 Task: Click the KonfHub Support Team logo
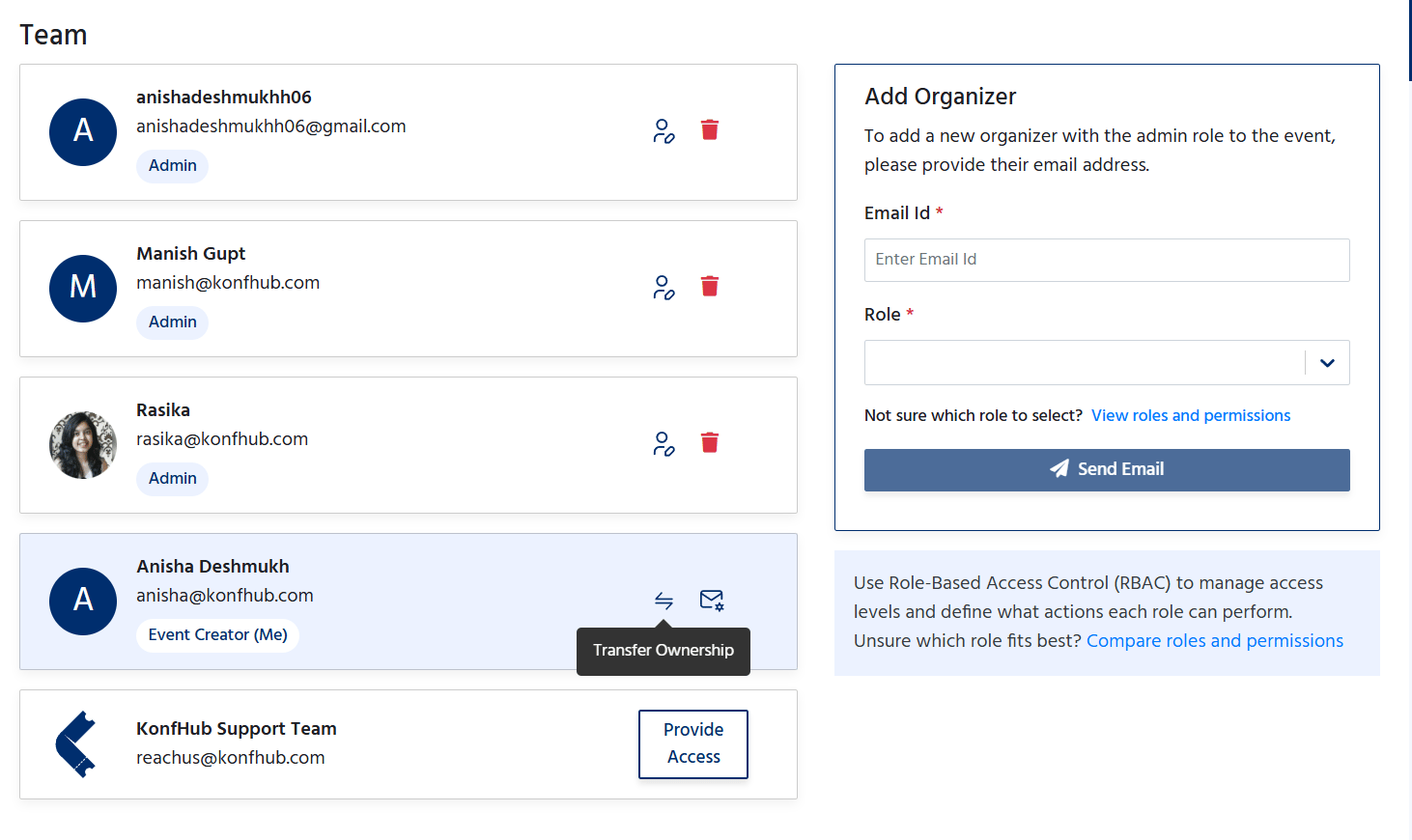[x=76, y=744]
